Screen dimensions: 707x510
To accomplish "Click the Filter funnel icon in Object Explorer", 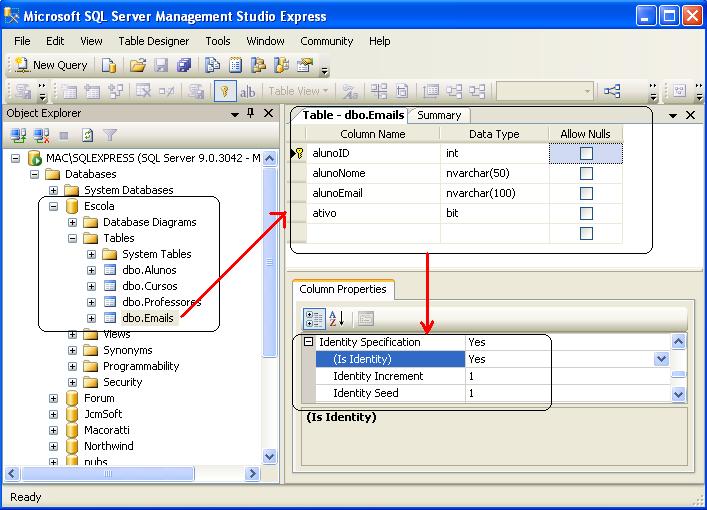I will [x=110, y=135].
